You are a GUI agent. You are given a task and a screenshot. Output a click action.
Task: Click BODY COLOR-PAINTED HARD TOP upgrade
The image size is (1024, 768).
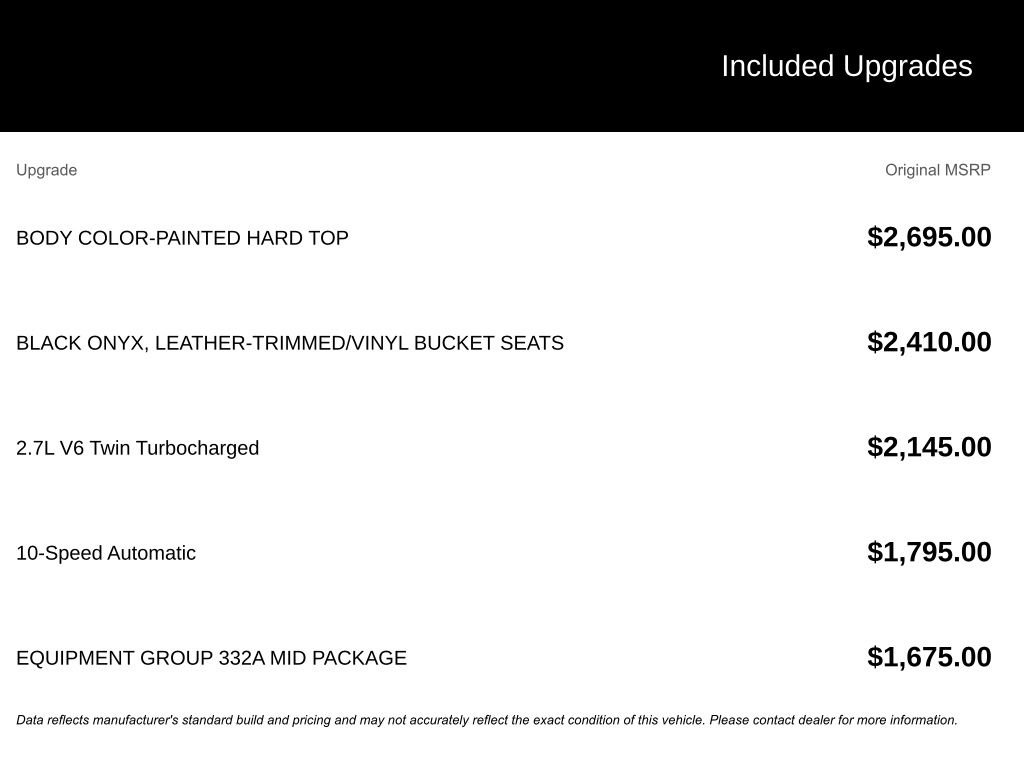coord(182,238)
